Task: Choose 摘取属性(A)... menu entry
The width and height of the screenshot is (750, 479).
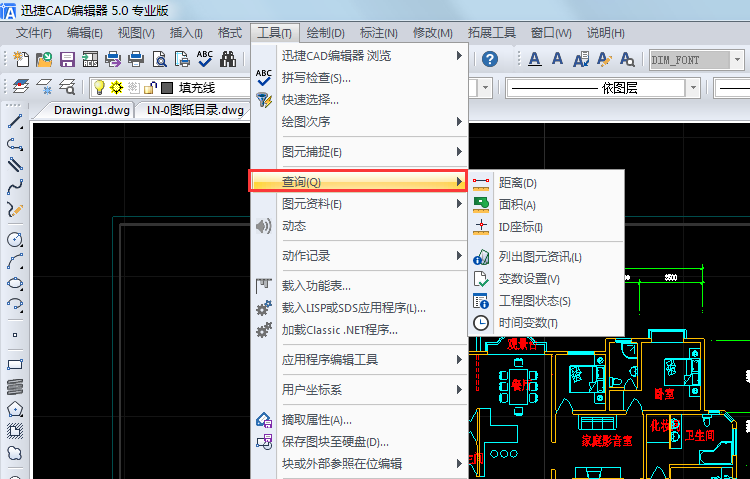Action: click(x=360, y=420)
